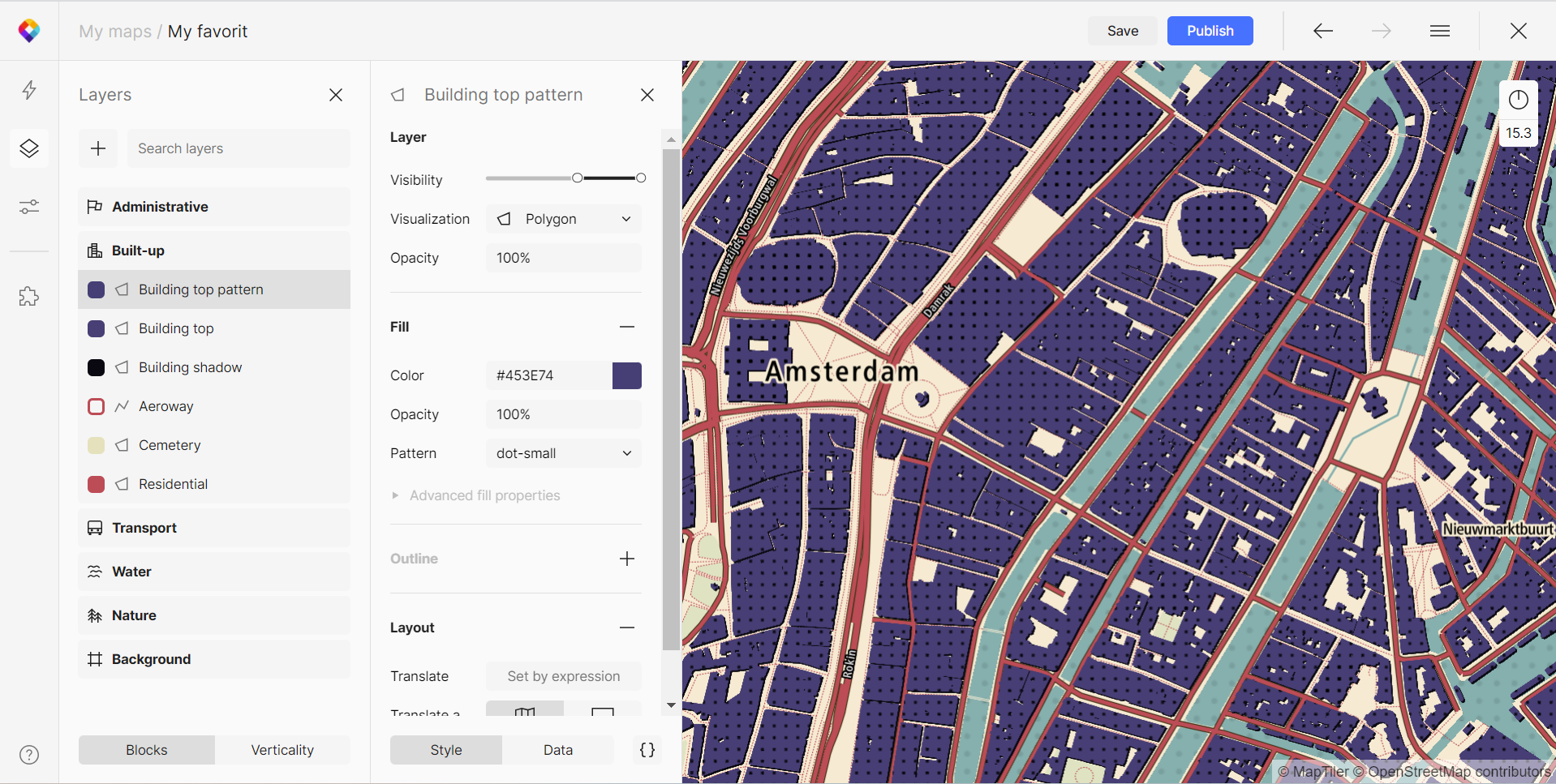Open the JSON code braces editor
Viewport: 1556px width, 784px height.
(647, 750)
